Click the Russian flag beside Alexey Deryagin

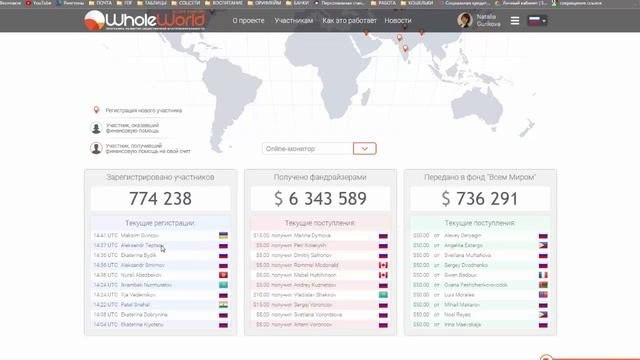pos(543,236)
